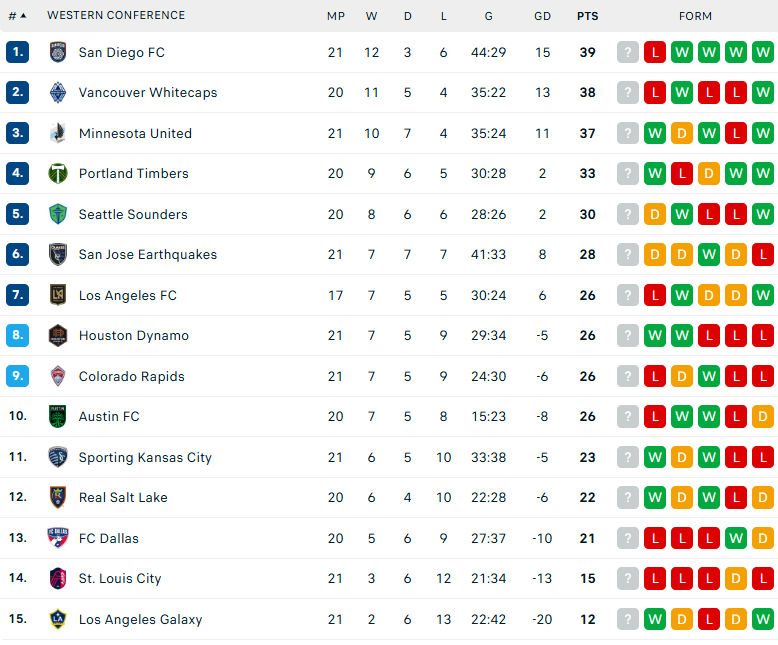
Task: Click the FORM column header
Action: tap(695, 16)
